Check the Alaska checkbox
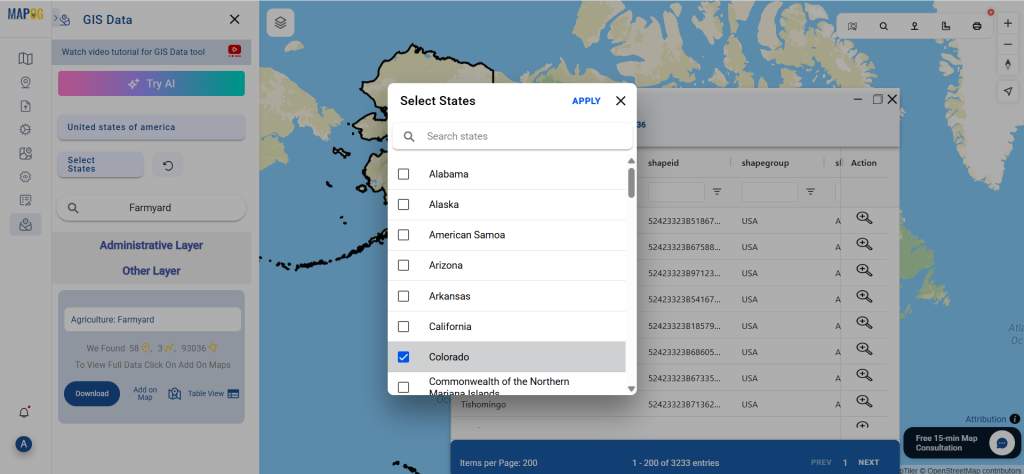The width and height of the screenshot is (1024, 474). click(x=404, y=204)
